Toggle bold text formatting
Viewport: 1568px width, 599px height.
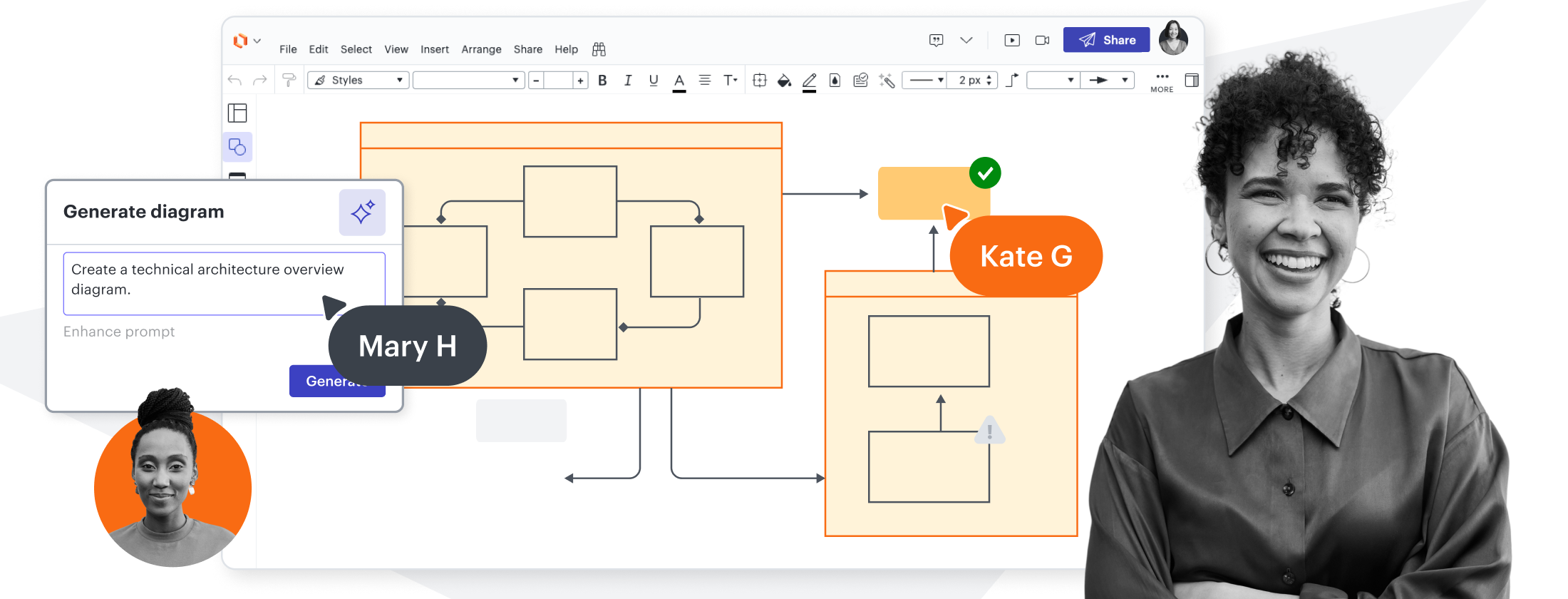click(x=602, y=81)
